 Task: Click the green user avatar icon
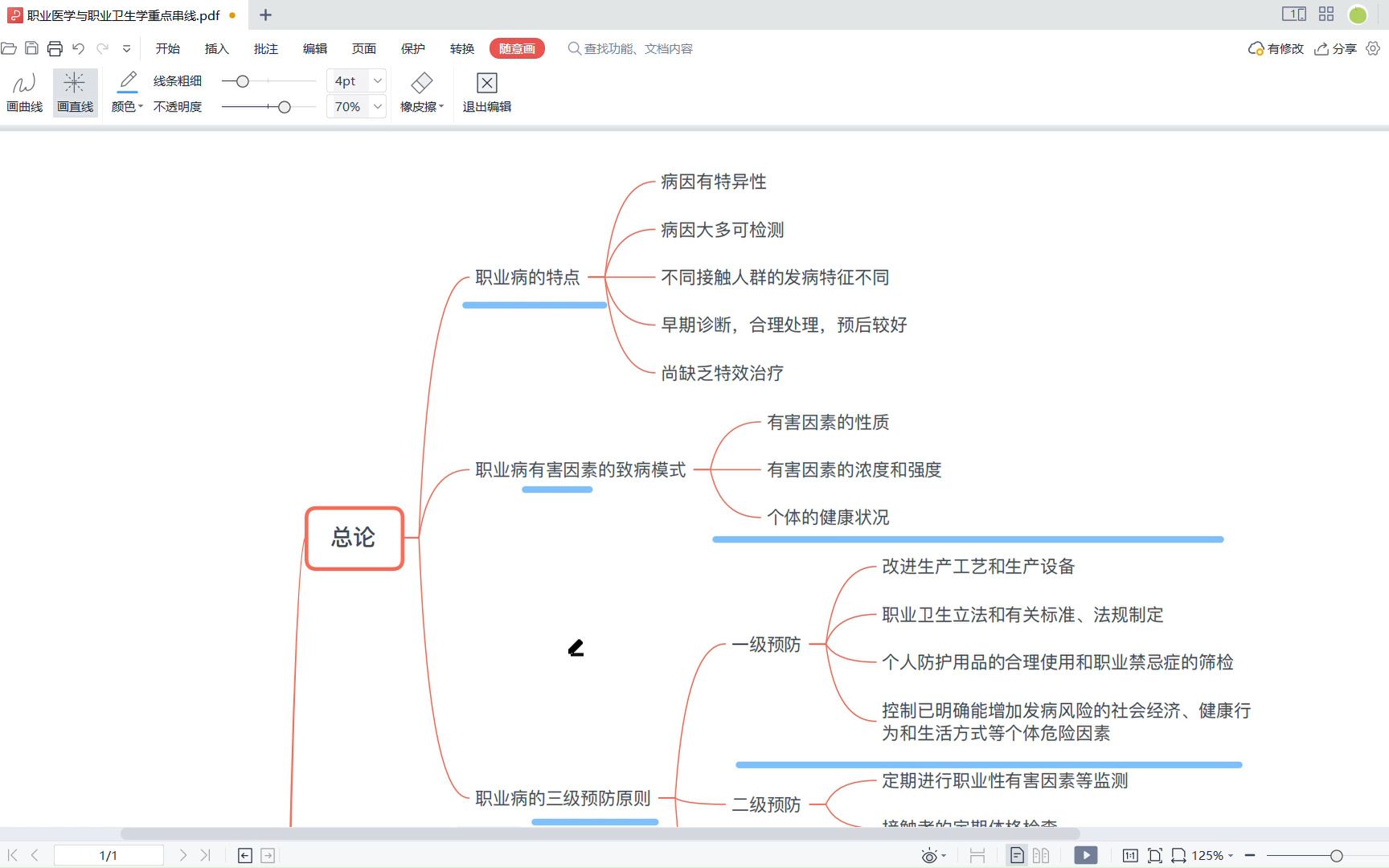point(1358,14)
